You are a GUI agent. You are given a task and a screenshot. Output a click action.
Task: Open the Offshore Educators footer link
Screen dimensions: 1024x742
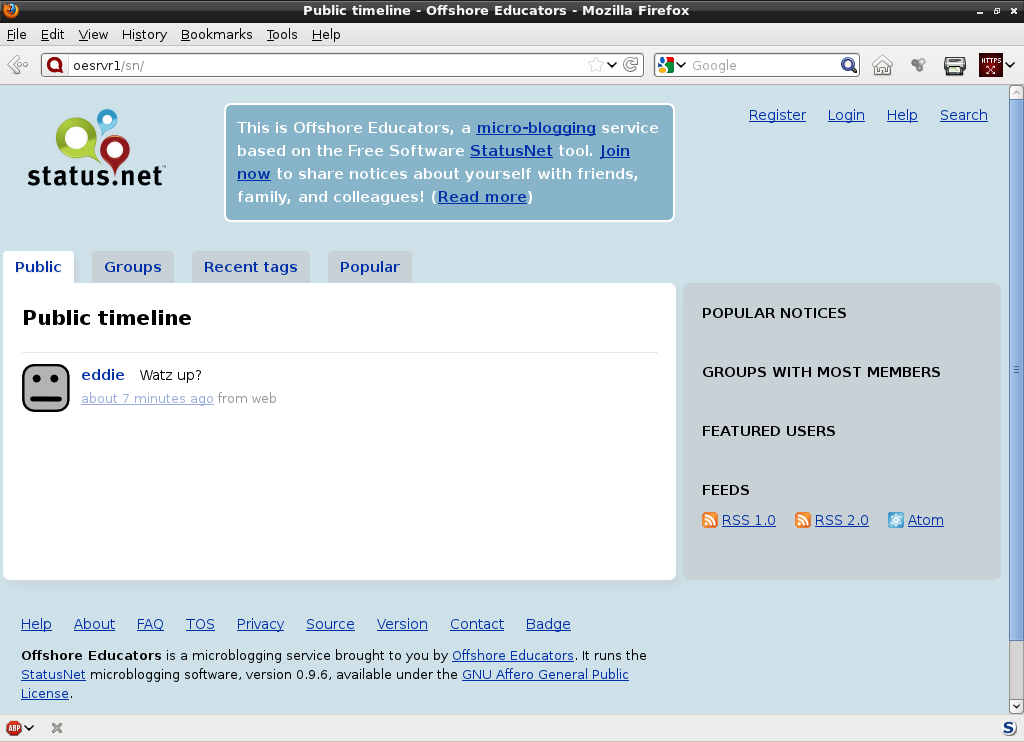[x=513, y=655]
